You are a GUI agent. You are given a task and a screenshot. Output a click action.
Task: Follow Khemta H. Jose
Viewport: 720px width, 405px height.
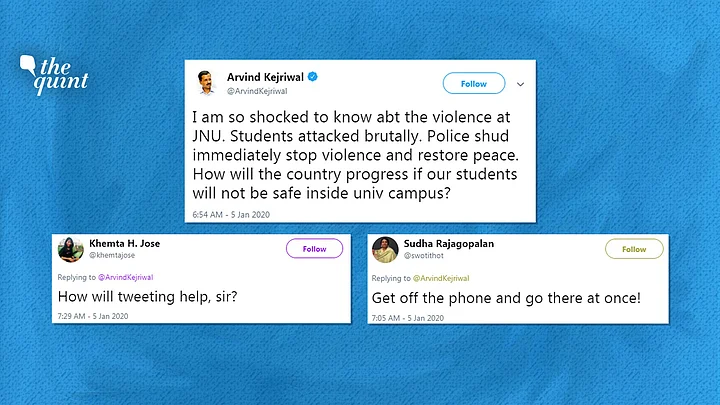coord(315,248)
